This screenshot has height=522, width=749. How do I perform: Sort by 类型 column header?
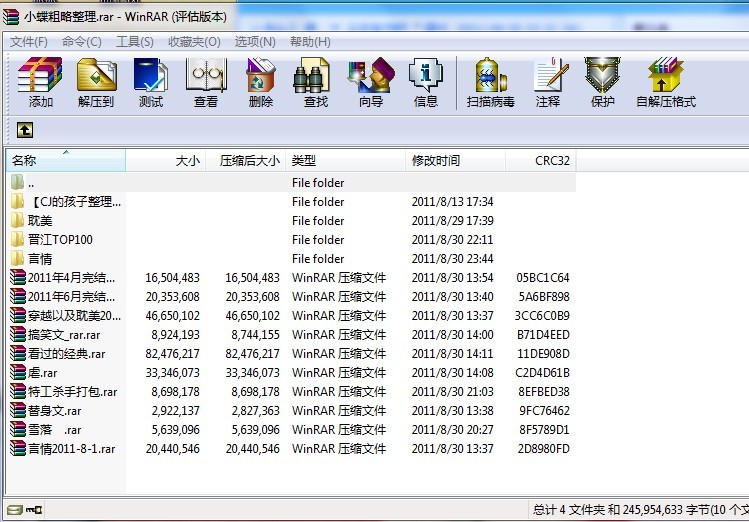click(x=345, y=160)
